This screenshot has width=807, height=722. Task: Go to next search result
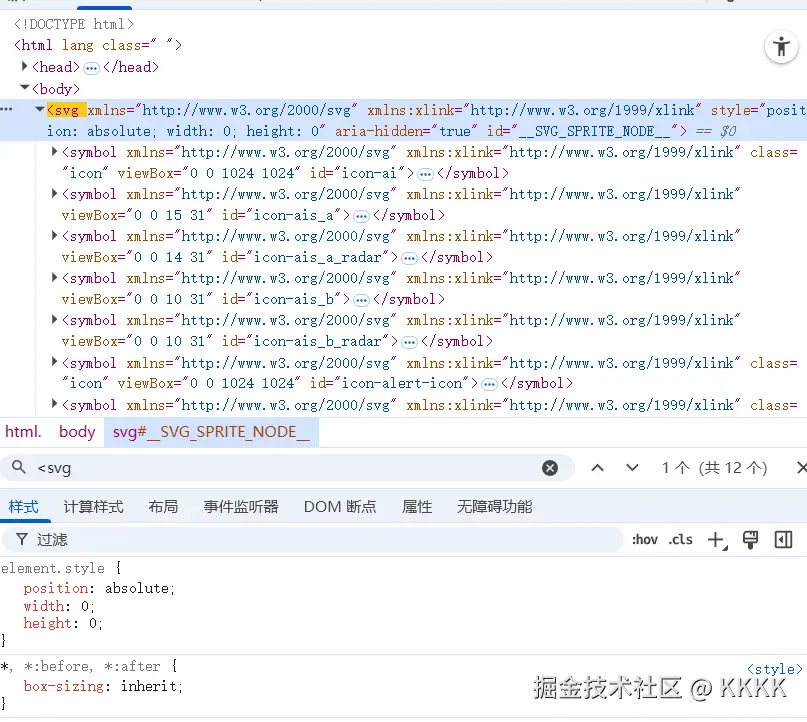(632, 468)
